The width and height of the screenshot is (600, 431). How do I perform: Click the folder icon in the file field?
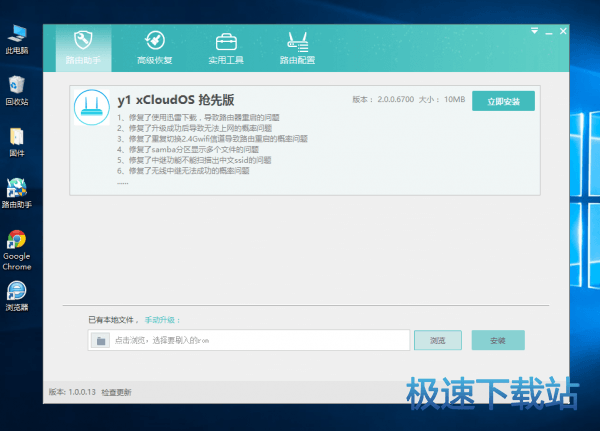101,340
